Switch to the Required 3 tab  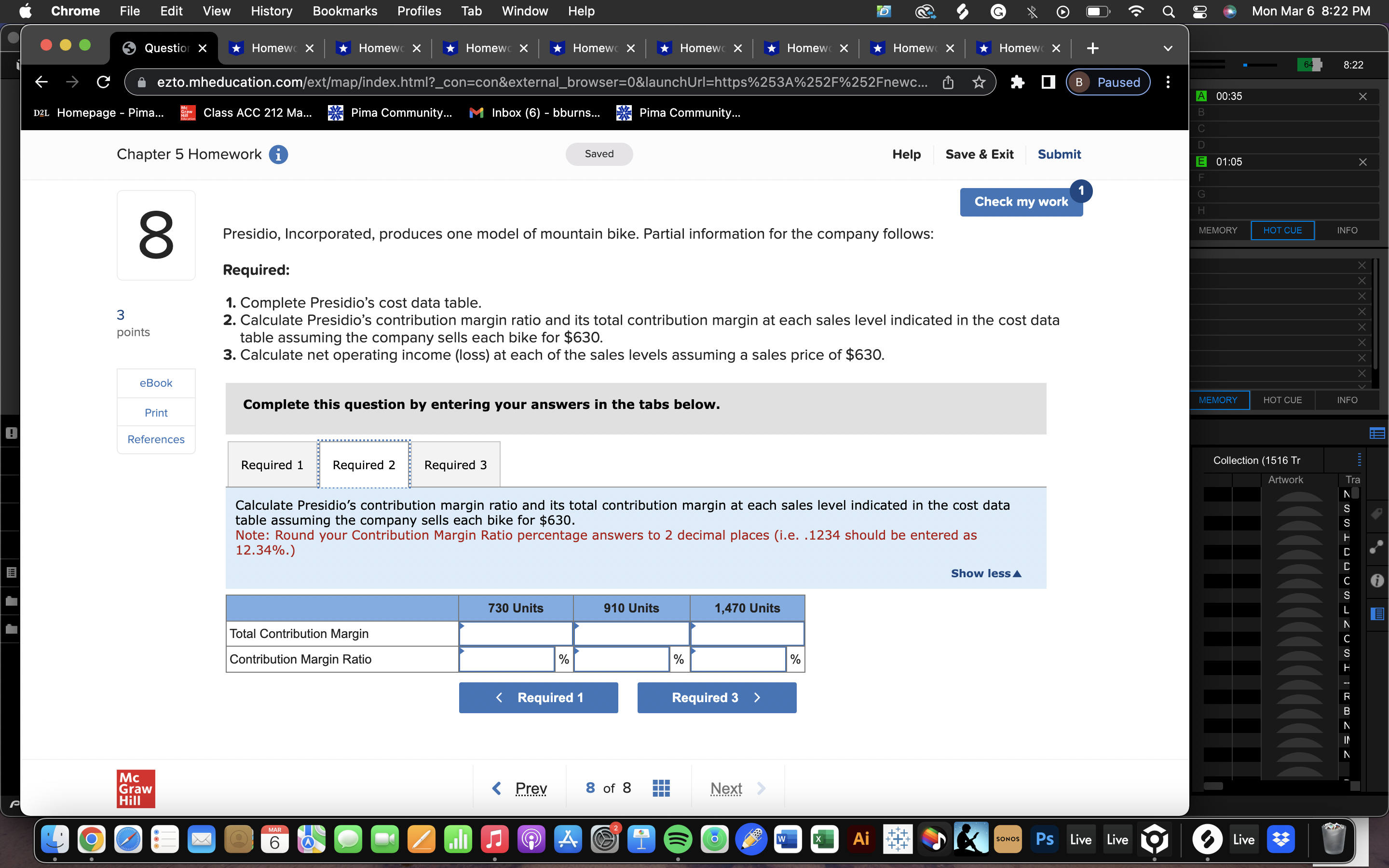(x=455, y=464)
